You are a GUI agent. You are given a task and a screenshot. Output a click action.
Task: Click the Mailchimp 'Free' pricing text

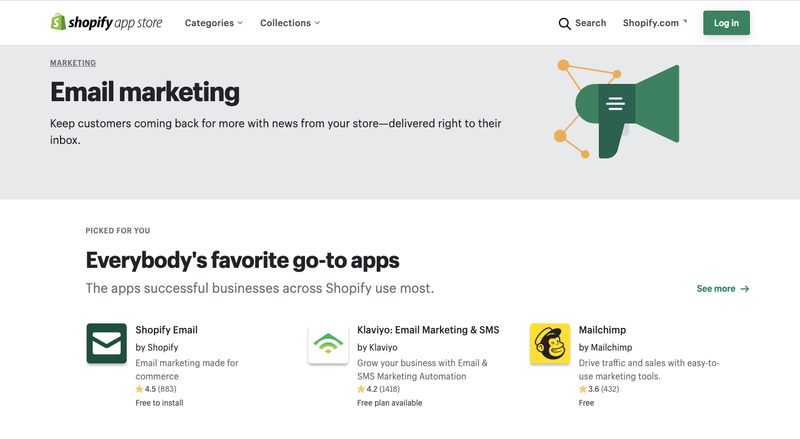(x=586, y=403)
